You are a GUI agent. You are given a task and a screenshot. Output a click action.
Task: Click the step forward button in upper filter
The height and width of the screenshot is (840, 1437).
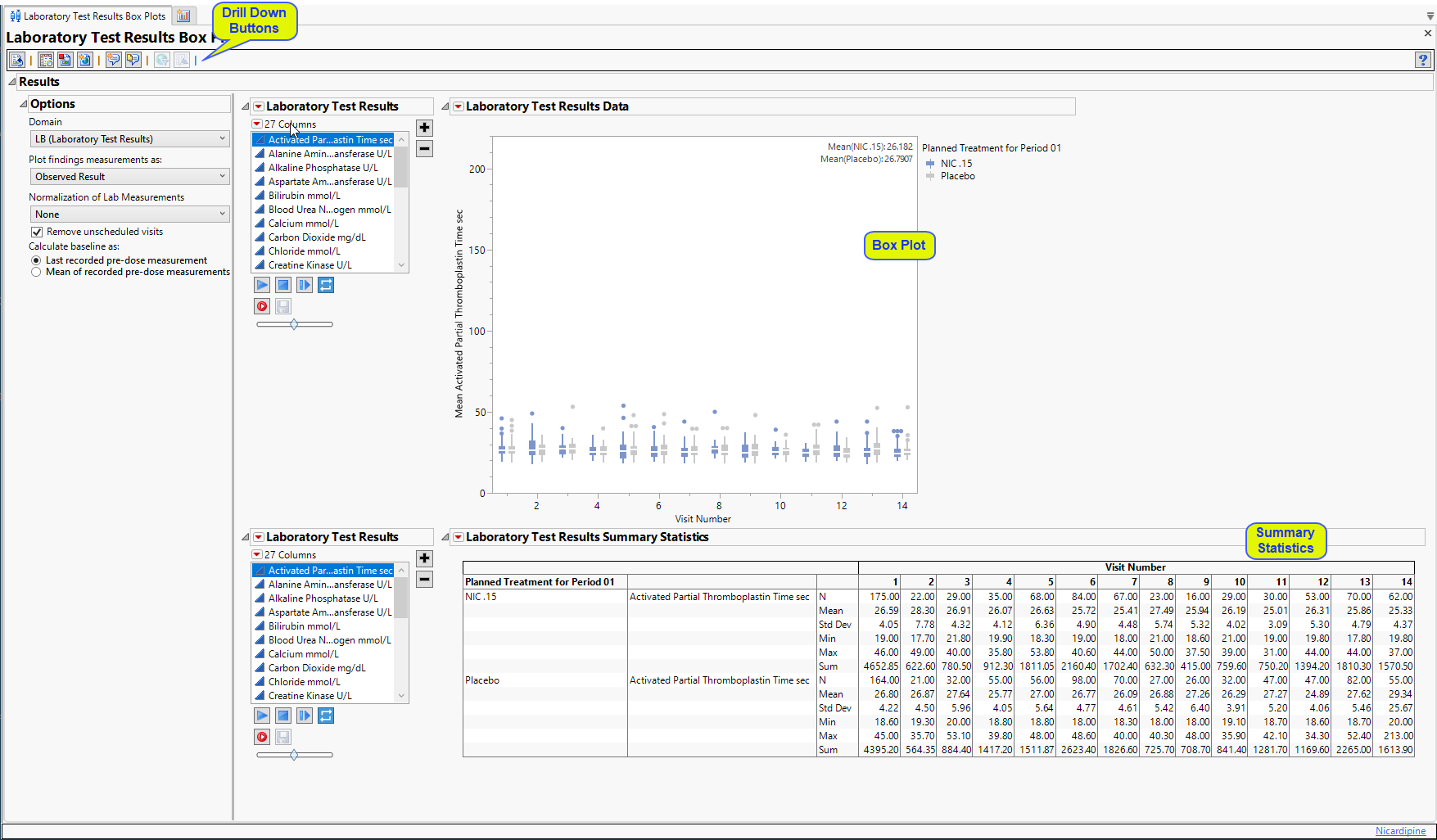(305, 285)
